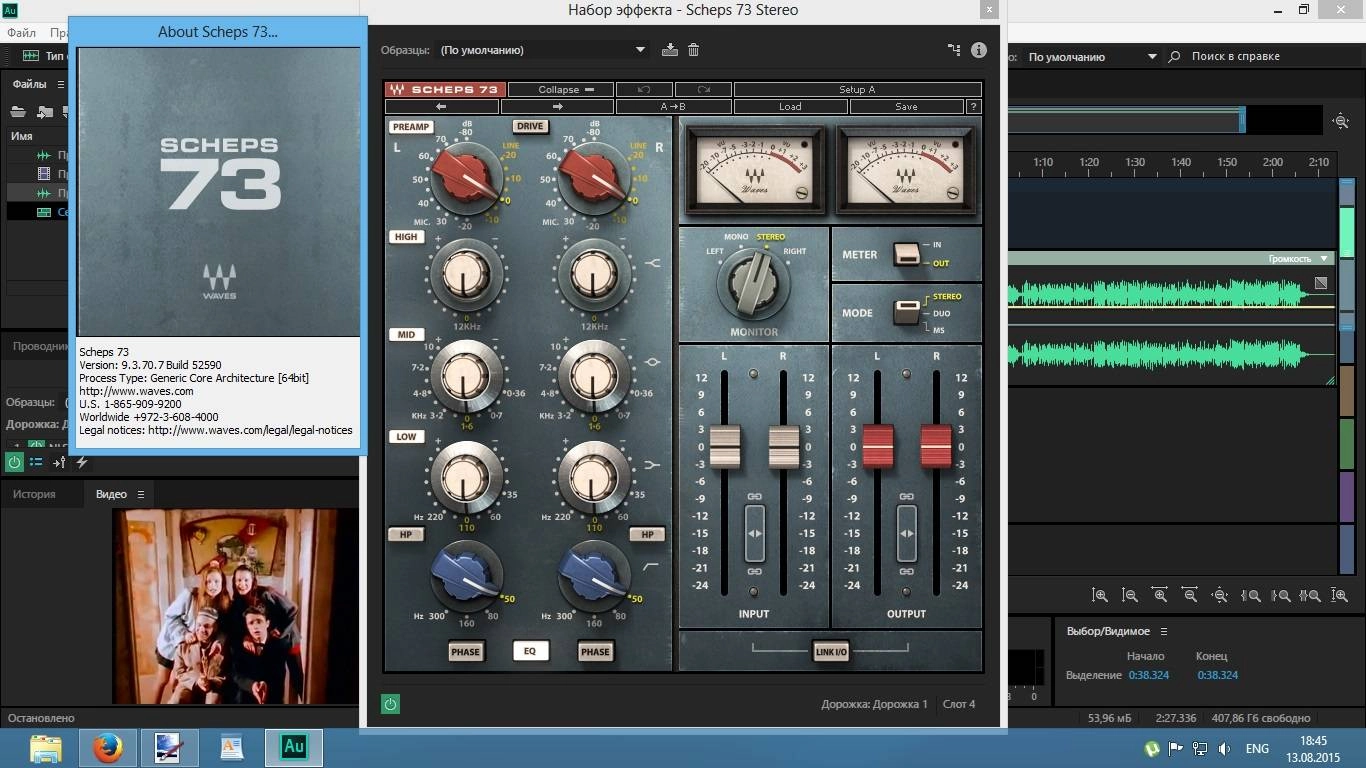Click the search magnifier in help field
Image resolution: width=1366 pixels, height=768 pixels.
pos(1174,57)
